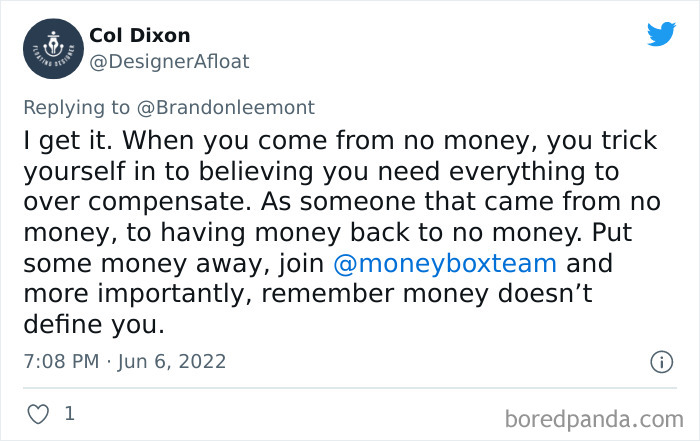Click the Twitter bird logo
This screenshot has height=441, width=700.
[x=661, y=34]
